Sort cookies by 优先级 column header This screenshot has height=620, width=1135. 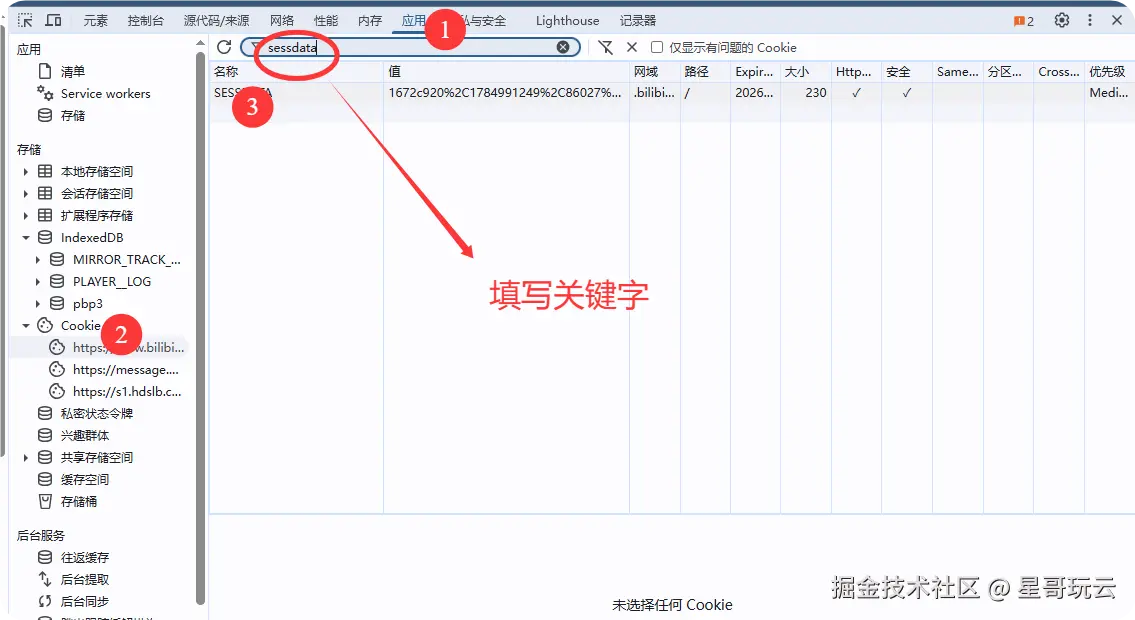pyautogui.click(x=1109, y=72)
